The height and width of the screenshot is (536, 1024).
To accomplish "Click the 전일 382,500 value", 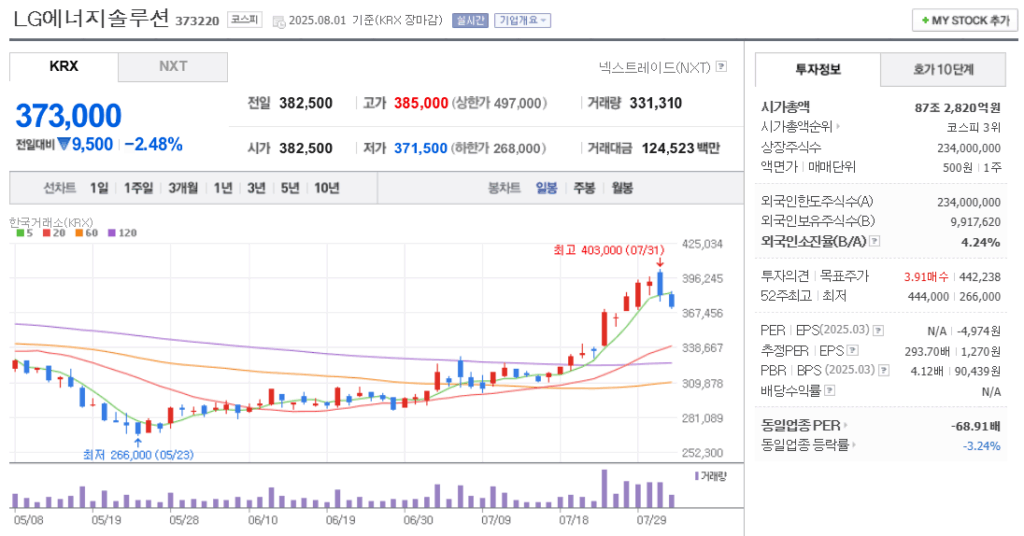I will 306,103.
